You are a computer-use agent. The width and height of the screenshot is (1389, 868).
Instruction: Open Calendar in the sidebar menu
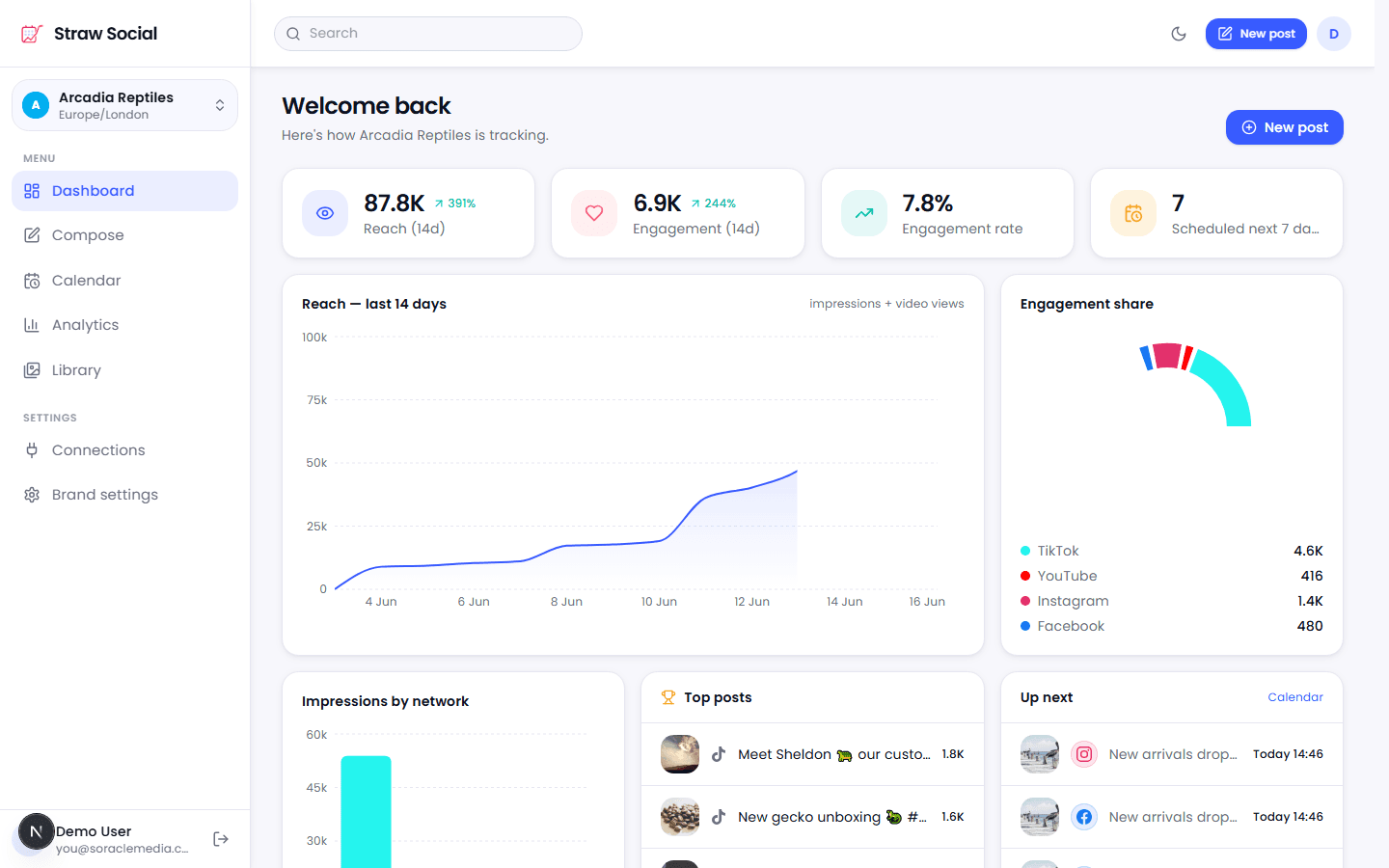tap(124, 281)
